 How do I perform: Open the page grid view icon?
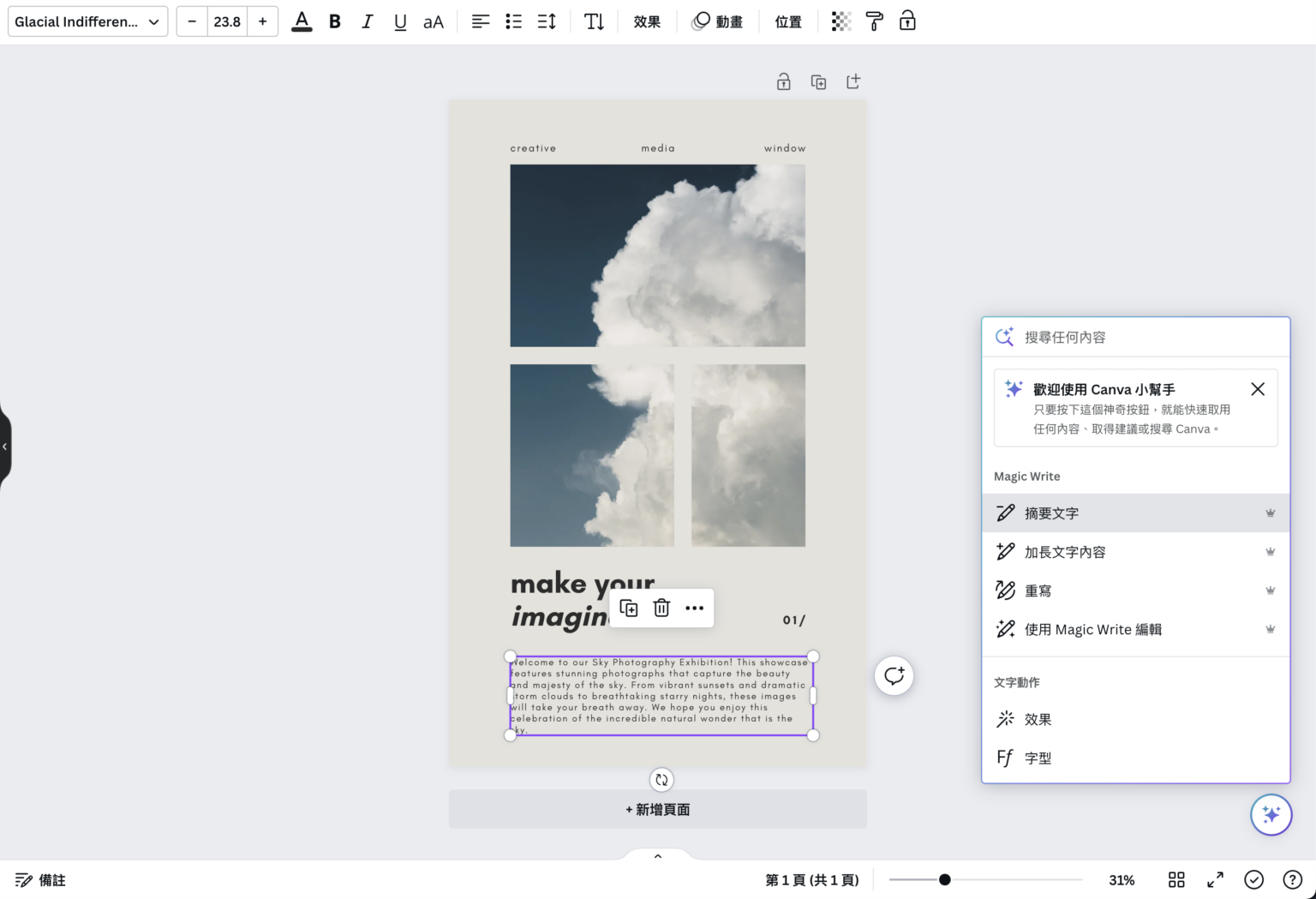tap(1175, 879)
